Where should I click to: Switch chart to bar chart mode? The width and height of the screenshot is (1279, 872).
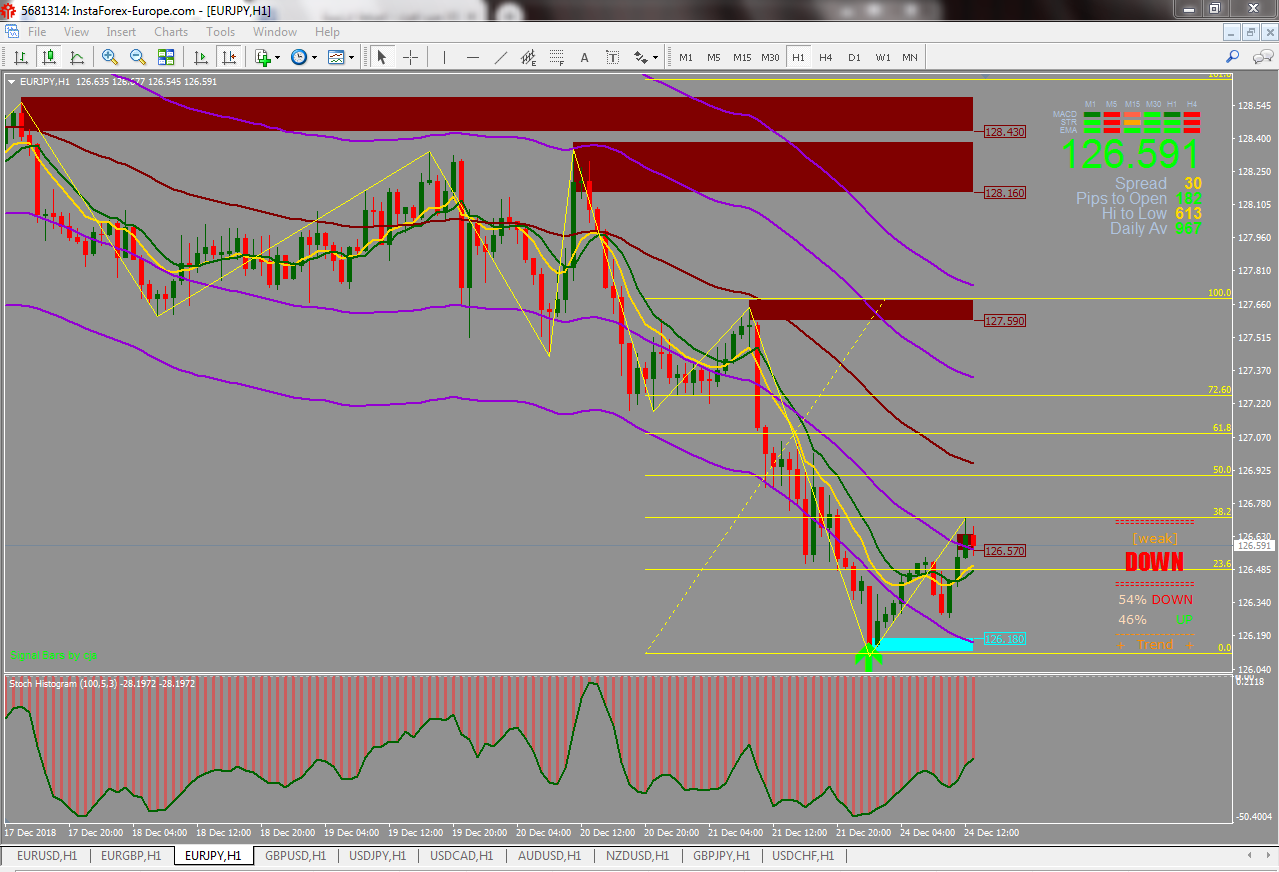tap(21, 58)
